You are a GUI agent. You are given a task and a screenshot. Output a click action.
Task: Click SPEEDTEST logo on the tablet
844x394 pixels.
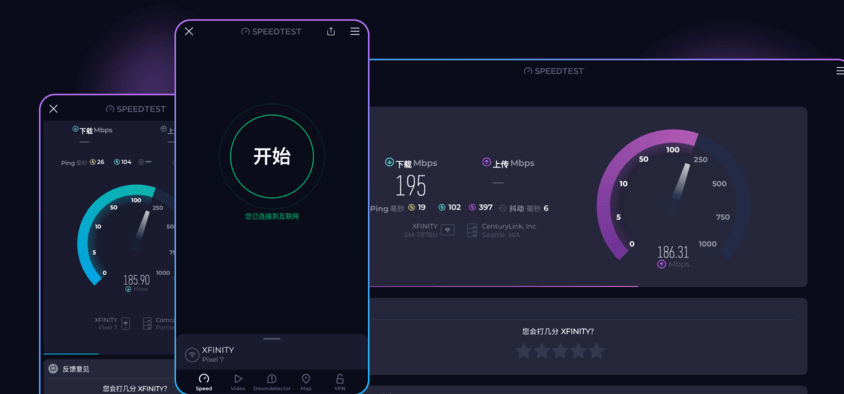[x=553, y=71]
